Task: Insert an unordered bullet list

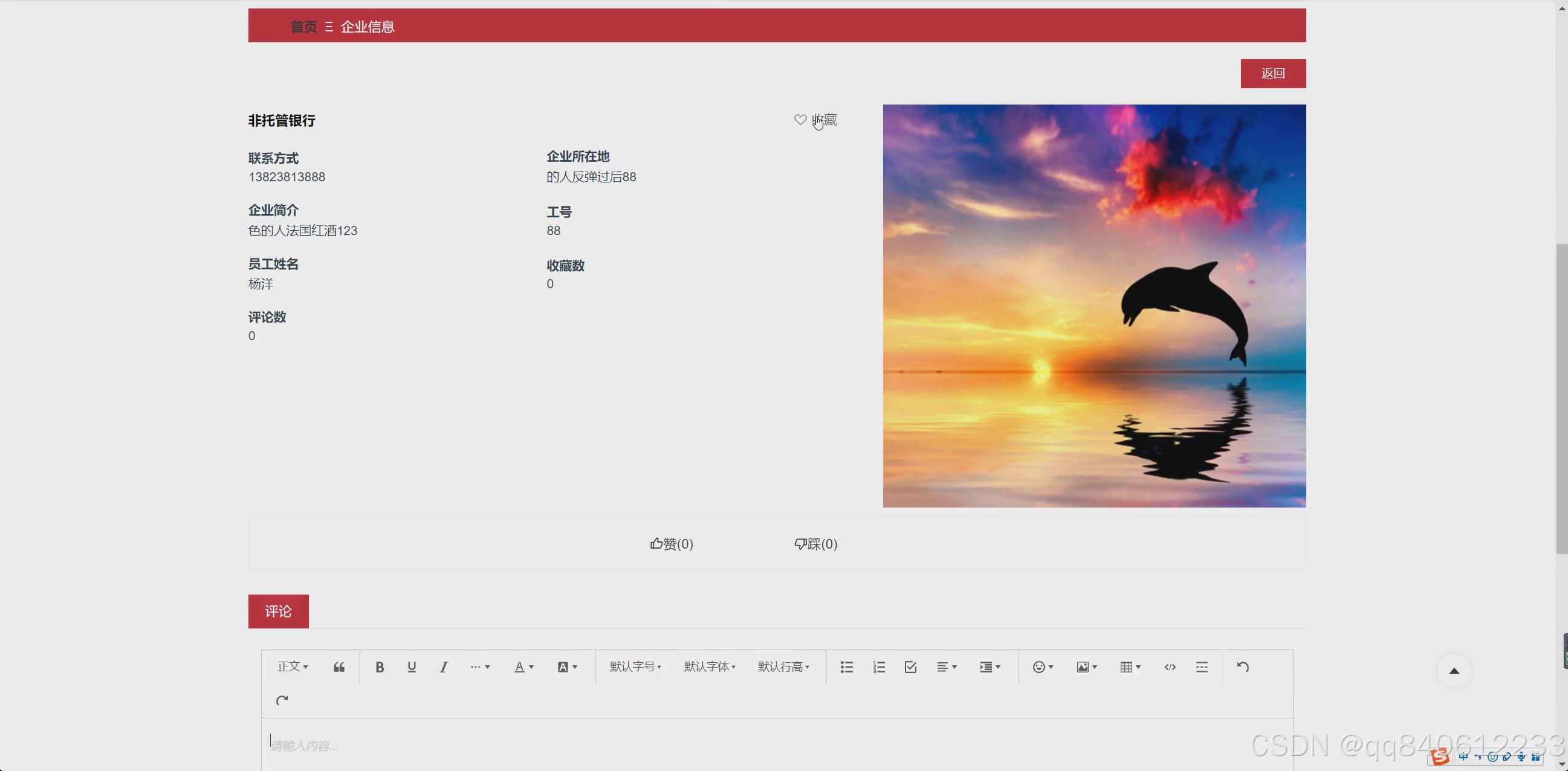Action: pos(846,666)
